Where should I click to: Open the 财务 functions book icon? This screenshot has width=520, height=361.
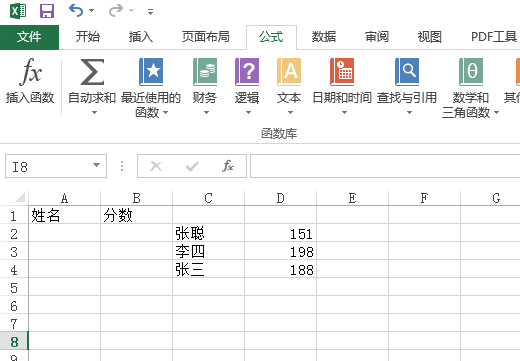pyautogui.click(x=205, y=72)
